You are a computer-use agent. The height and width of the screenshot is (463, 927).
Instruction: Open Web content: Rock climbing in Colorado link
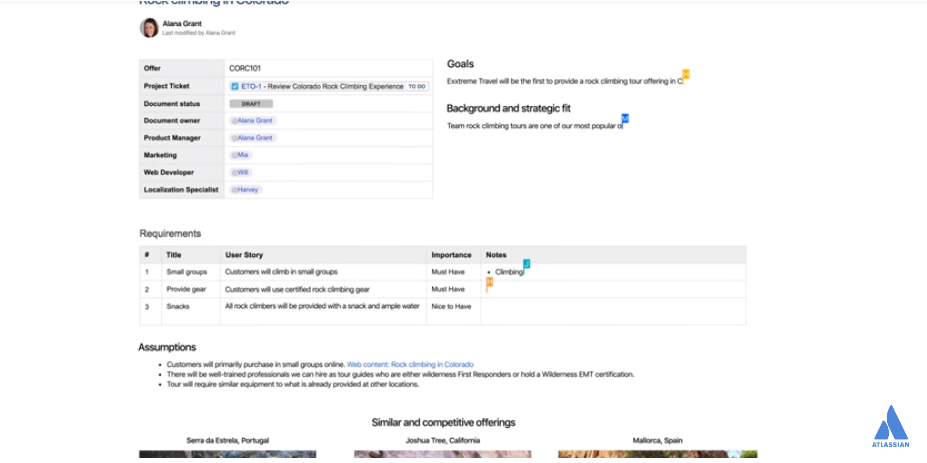[410, 365]
